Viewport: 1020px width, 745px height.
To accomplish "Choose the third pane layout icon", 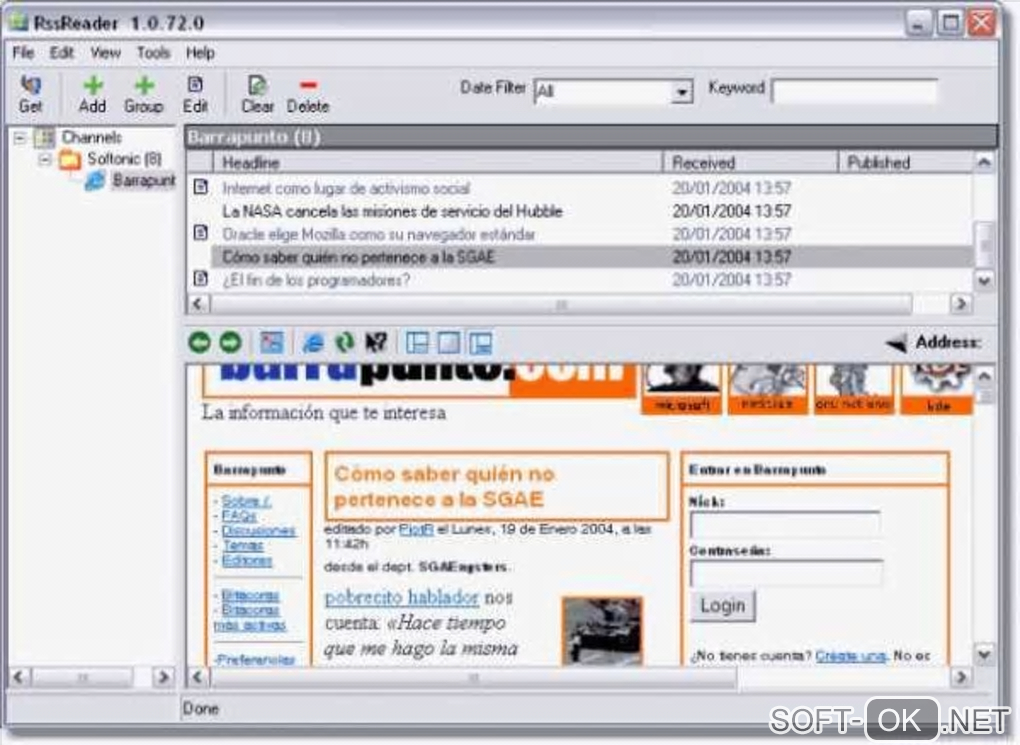I will [480, 342].
